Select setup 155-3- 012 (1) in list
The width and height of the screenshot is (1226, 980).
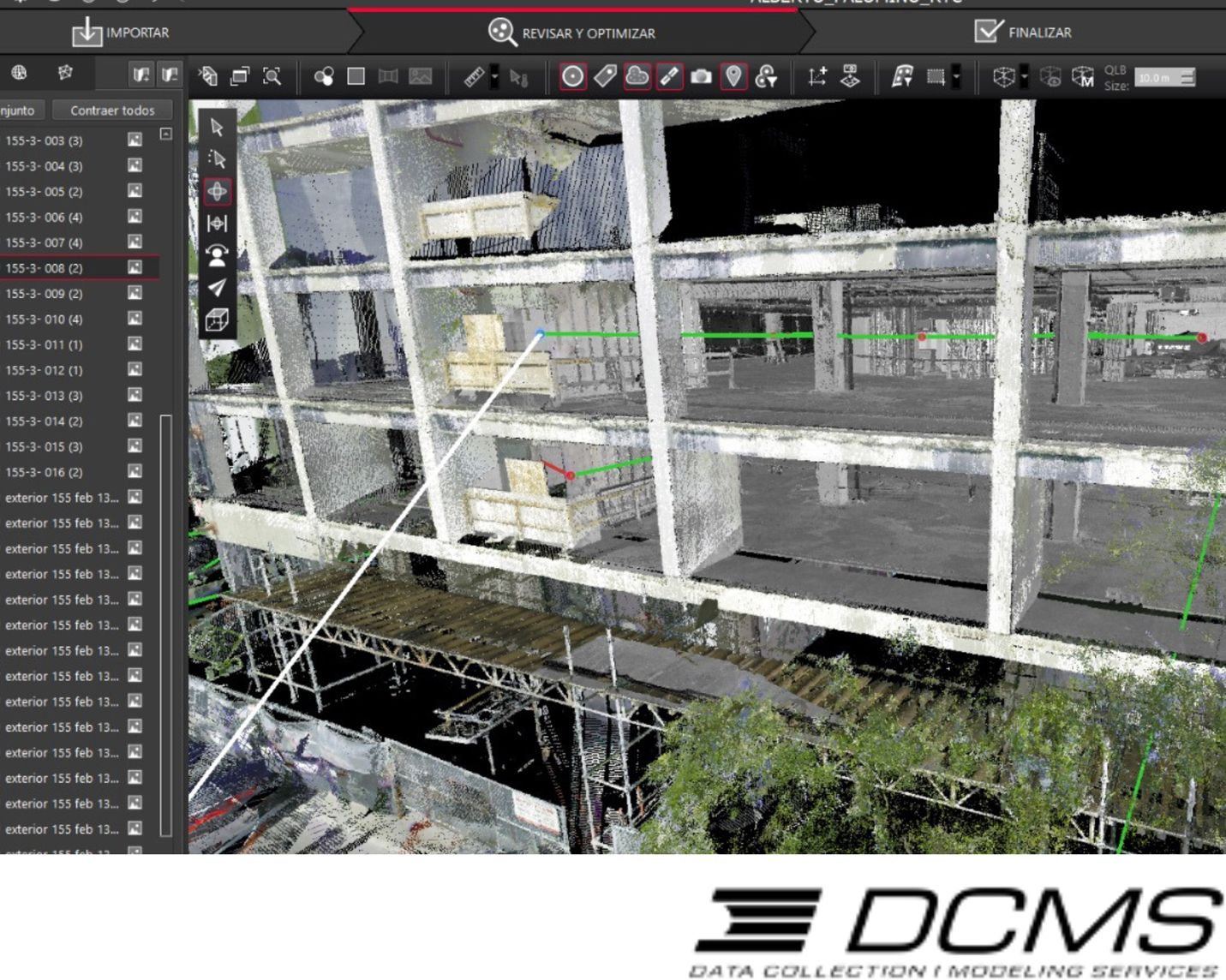click(44, 370)
